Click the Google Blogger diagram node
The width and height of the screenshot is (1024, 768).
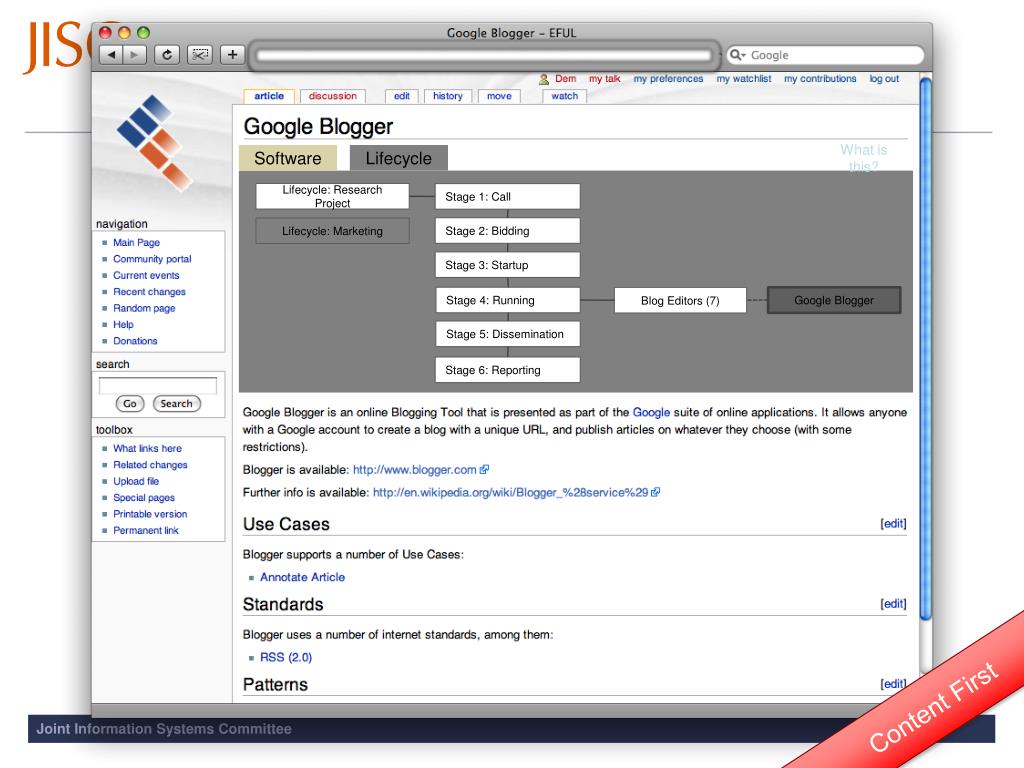pos(834,300)
